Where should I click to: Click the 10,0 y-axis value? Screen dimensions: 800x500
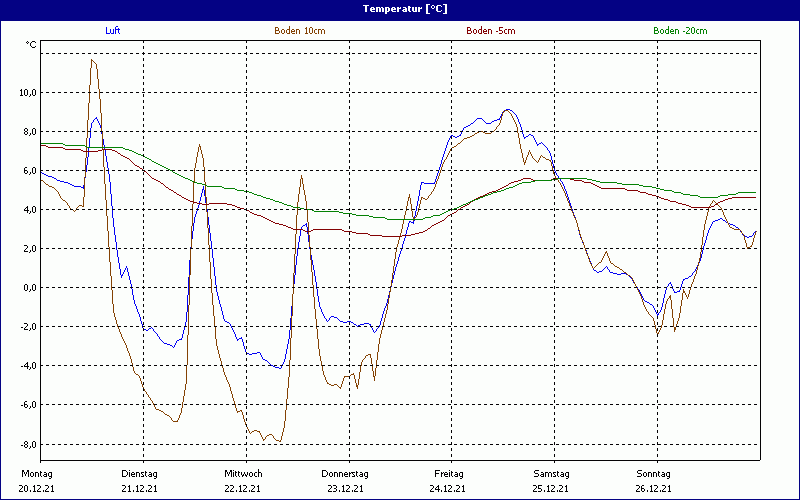27,93
